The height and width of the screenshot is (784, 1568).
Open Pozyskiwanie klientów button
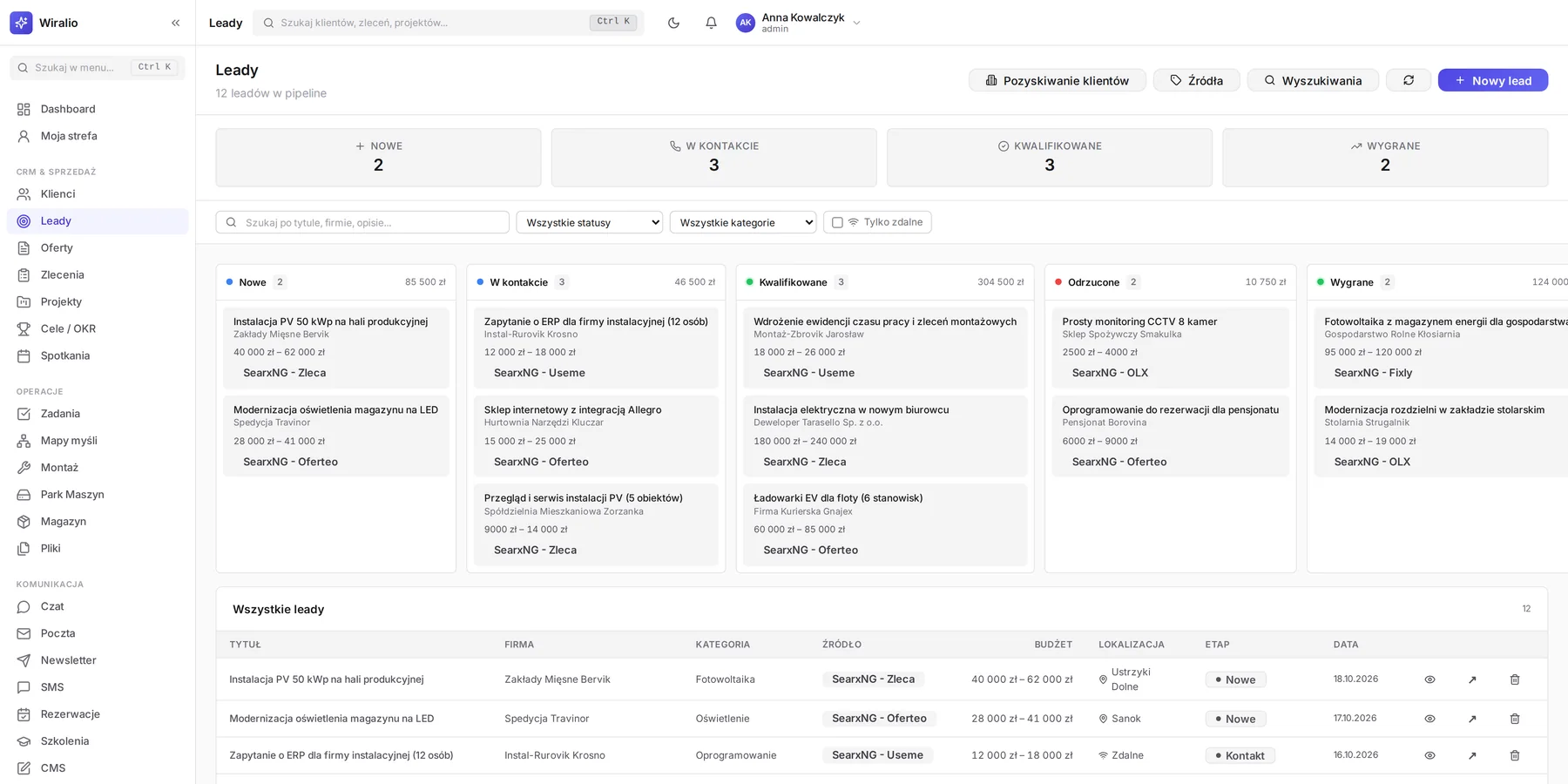click(1058, 80)
